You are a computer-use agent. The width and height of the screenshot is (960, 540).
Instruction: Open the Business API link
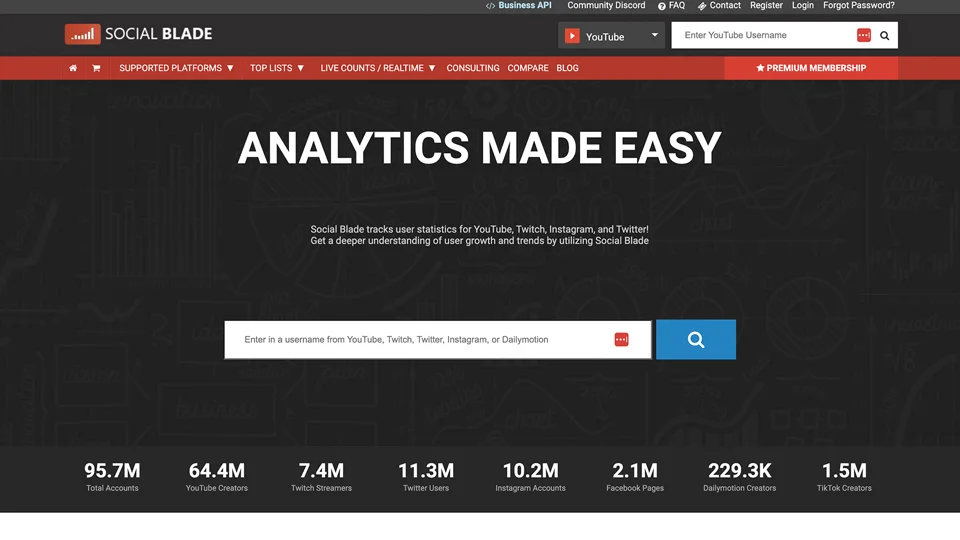(525, 6)
